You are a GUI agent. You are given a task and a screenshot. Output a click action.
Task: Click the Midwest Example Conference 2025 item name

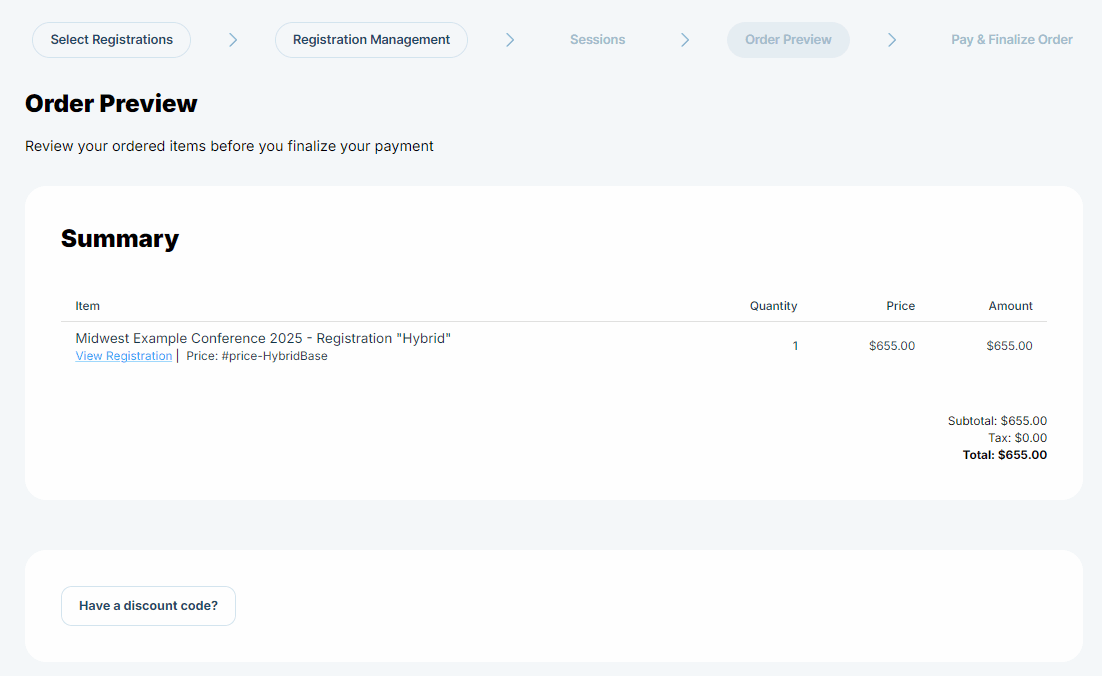(263, 338)
